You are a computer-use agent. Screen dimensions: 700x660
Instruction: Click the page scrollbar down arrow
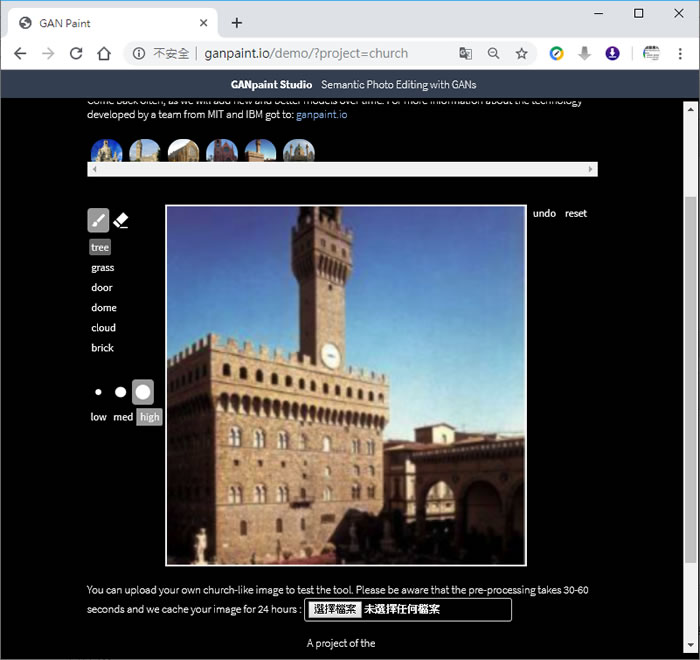(691, 646)
